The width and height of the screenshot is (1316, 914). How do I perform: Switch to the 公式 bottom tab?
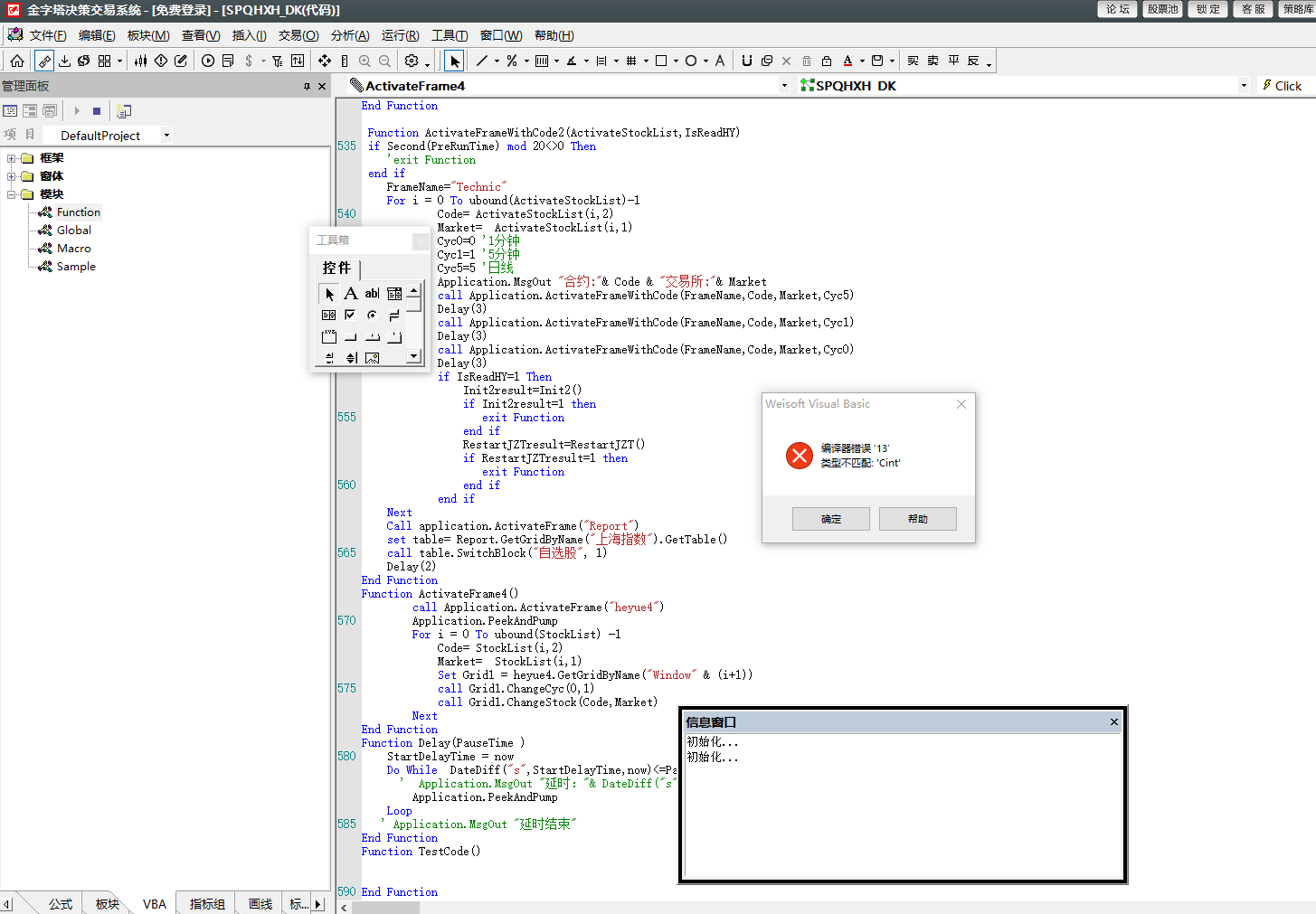tap(61, 903)
